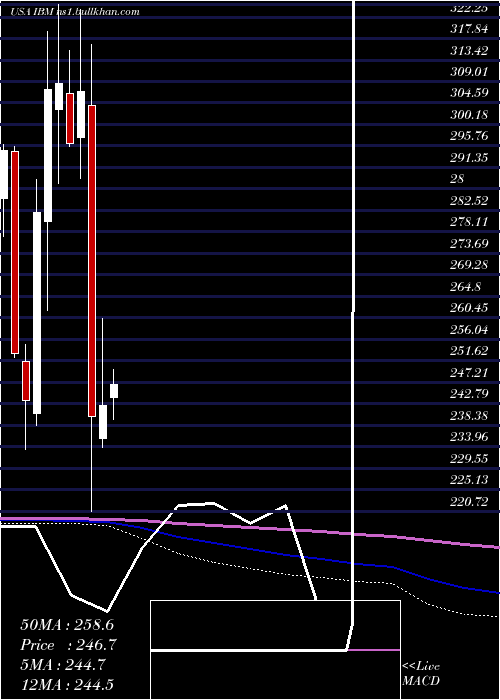Click the 304.59 price axis label
The image size is (500, 700).
469,93
